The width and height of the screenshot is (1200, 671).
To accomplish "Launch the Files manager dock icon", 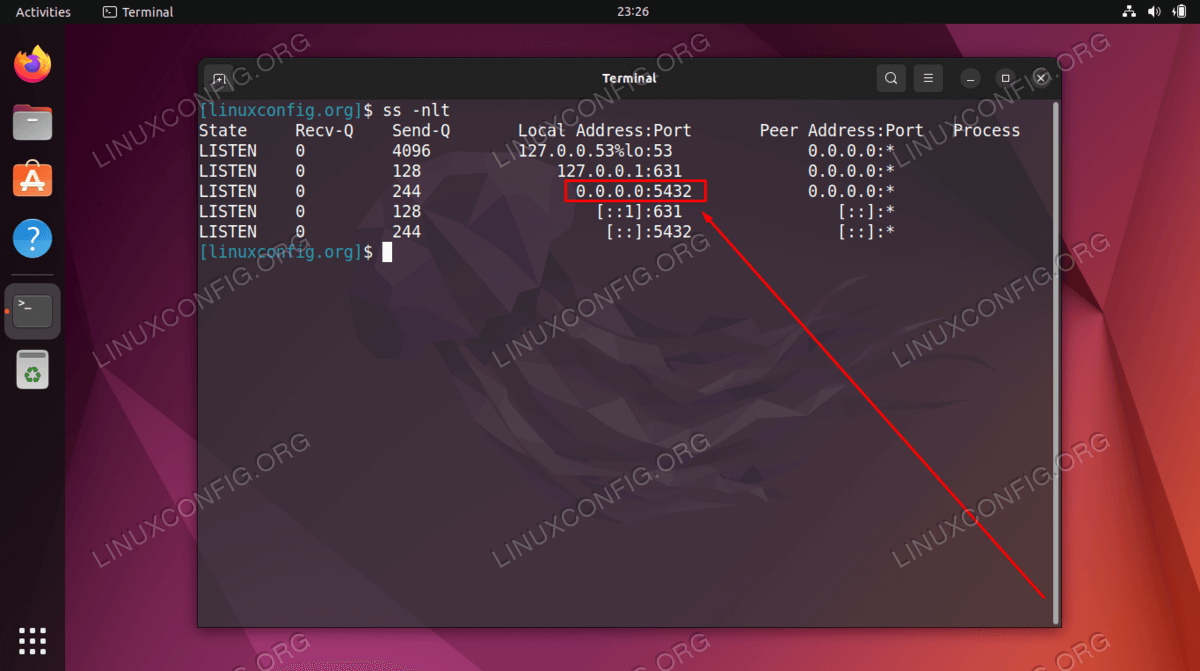I will point(33,123).
